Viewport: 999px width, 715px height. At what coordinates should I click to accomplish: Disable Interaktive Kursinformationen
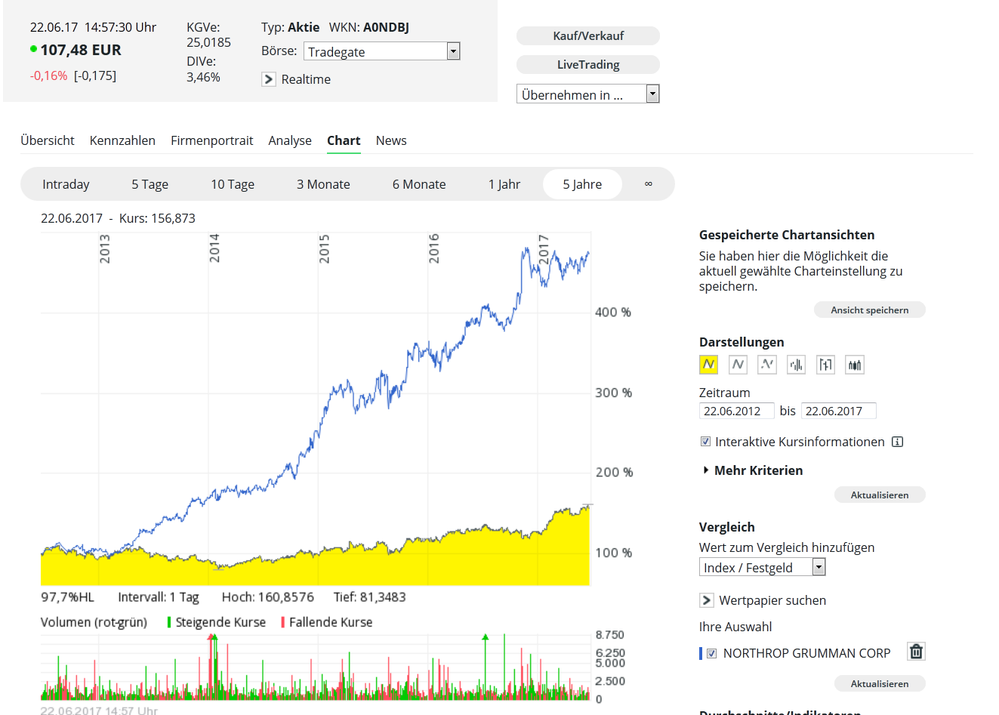click(x=704, y=441)
